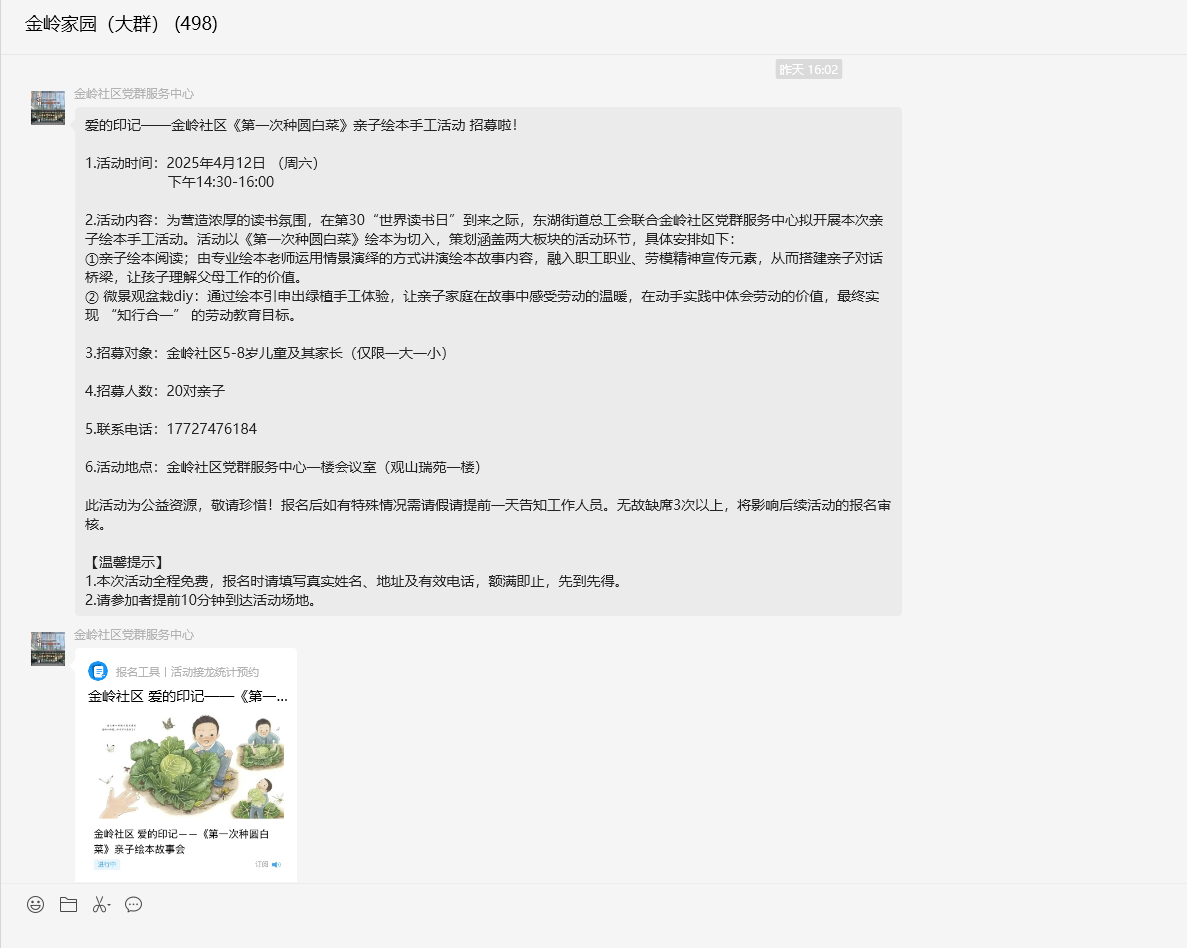Click card title 金岭社区 爱的印记

pyautogui.click(x=187, y=696)
